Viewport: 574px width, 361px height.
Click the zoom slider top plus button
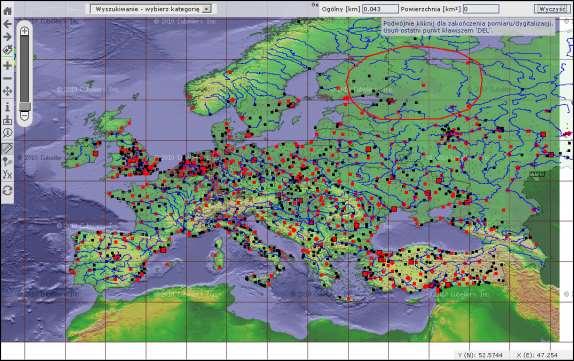(x=24, y=31)
